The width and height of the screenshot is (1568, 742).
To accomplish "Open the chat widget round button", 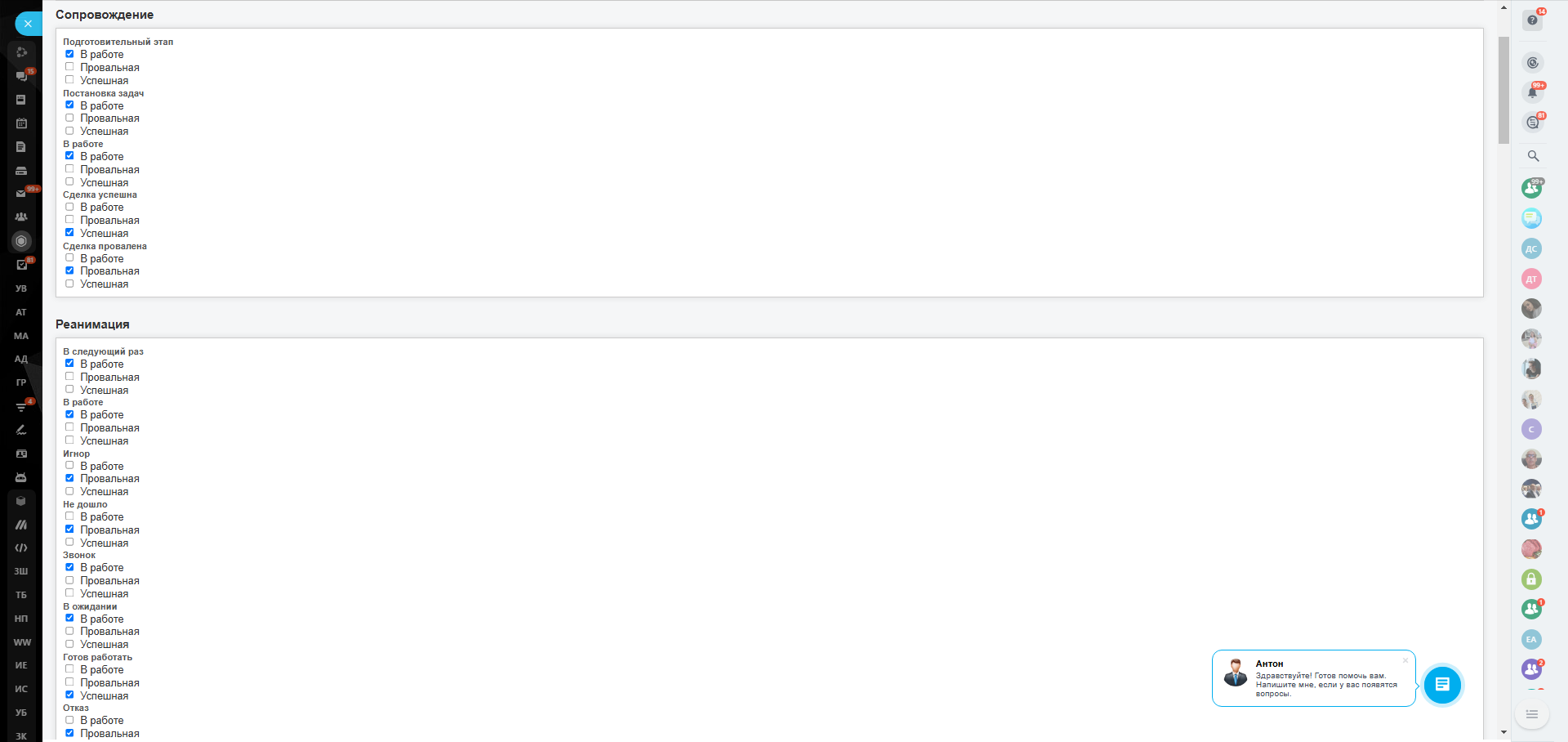I will click(x=1441, y=685).
